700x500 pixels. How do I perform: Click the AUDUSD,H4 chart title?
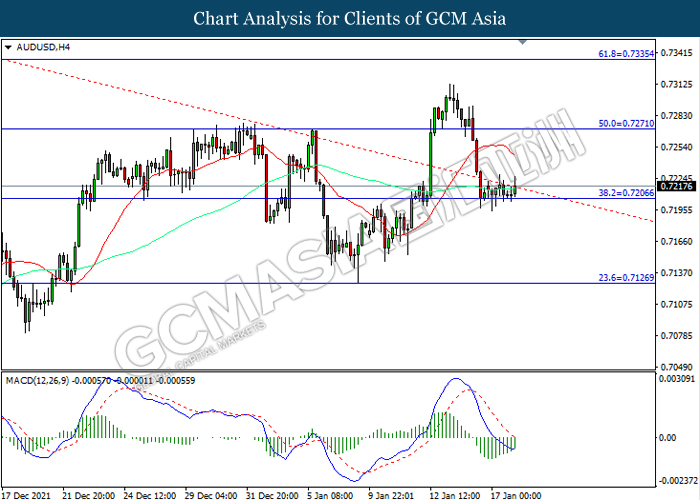click(43, 47)
